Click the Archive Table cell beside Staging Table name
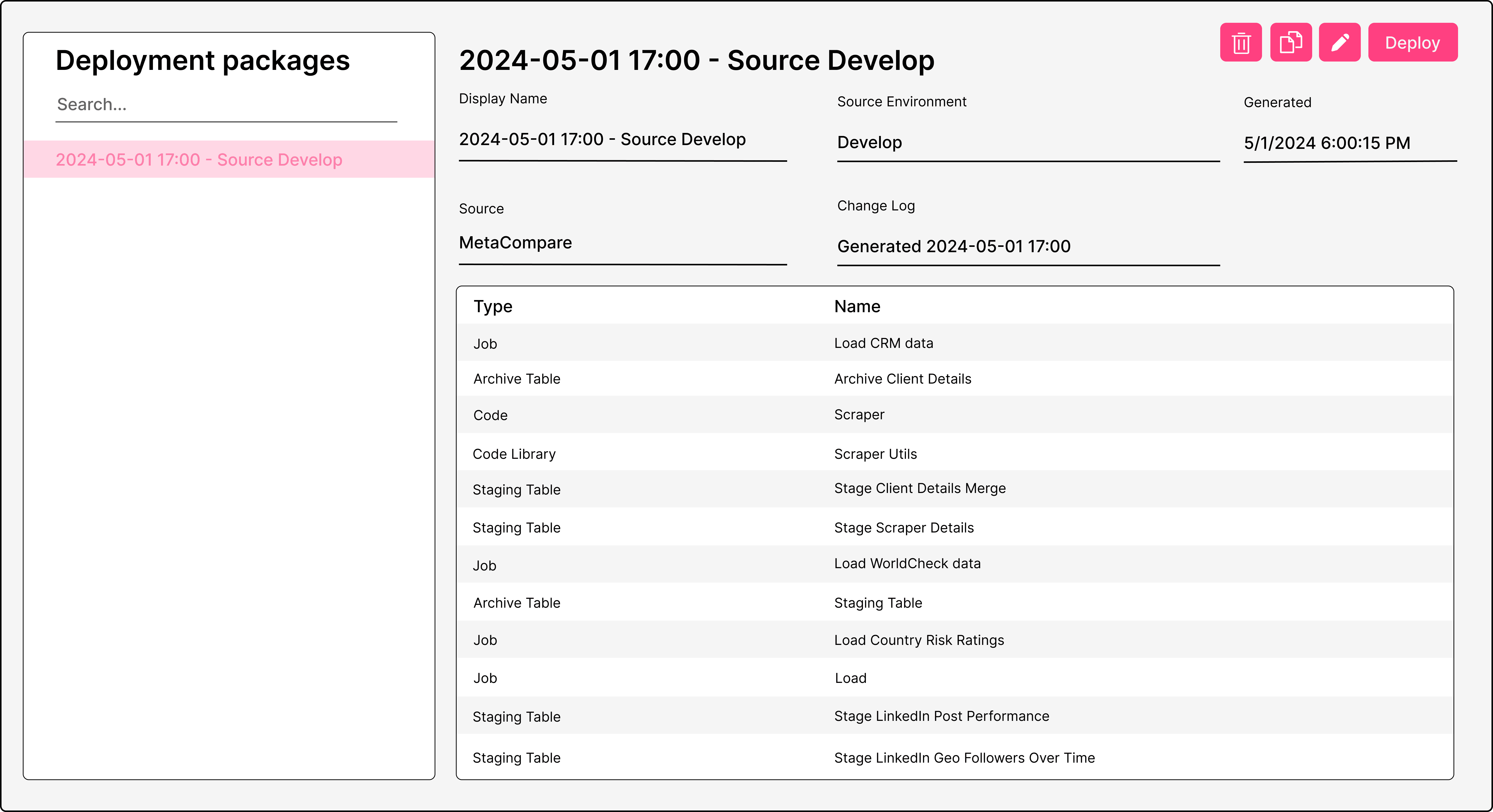 (517, 603)
